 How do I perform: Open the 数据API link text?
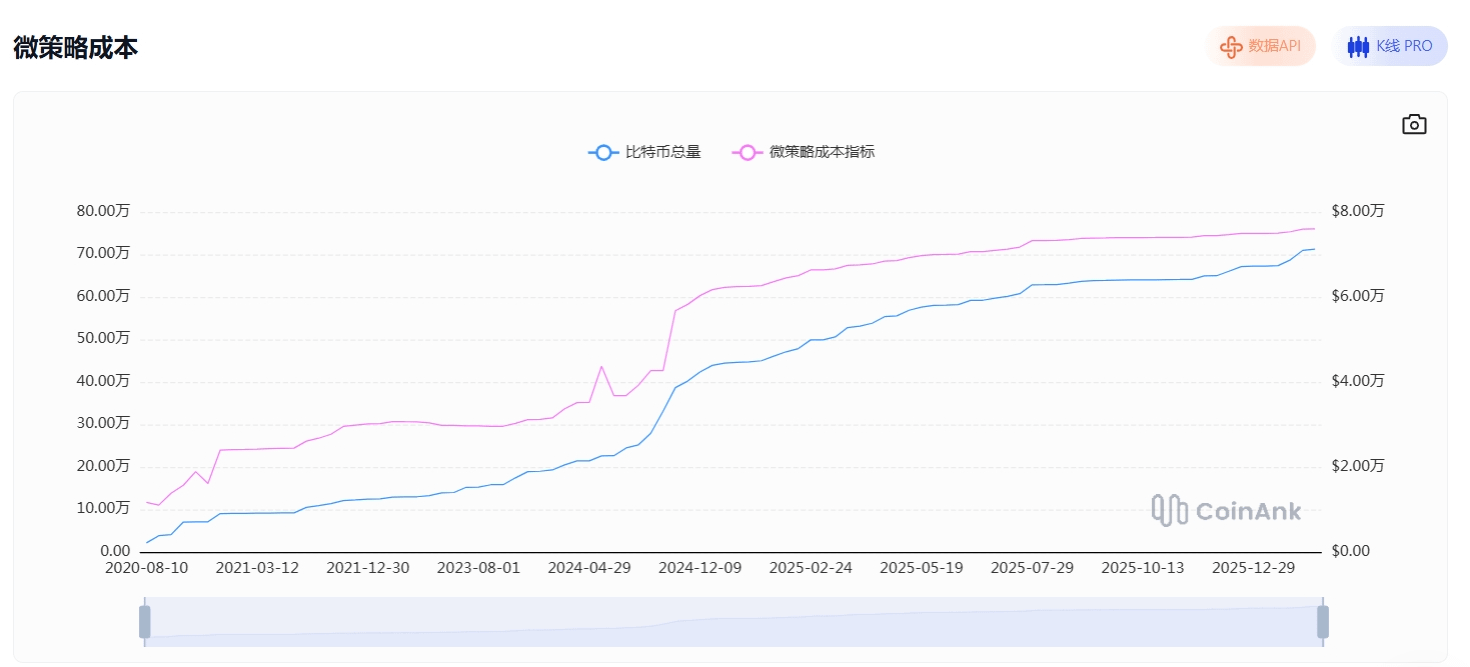point(1275,46)
